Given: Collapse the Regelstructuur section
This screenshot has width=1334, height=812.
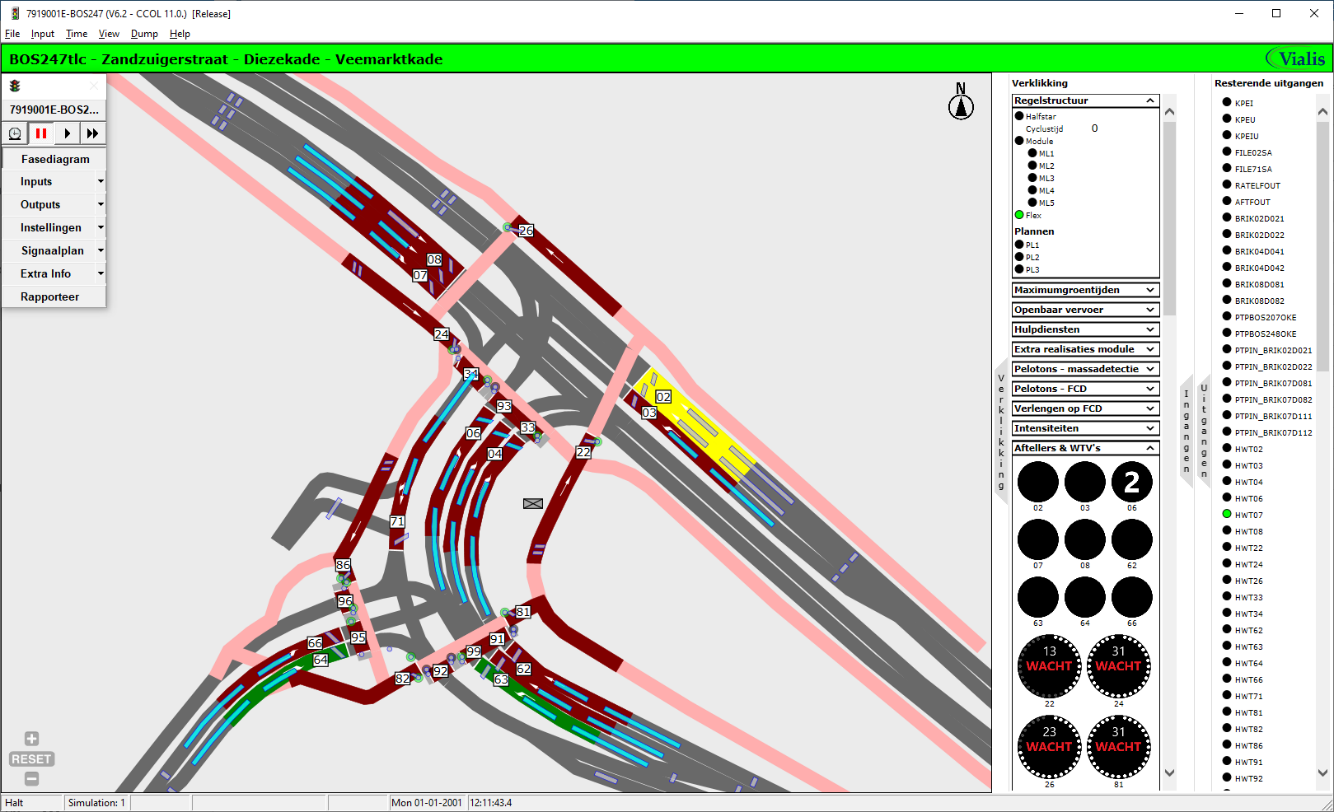Looking at the screenshot, I should [1150, 101].
